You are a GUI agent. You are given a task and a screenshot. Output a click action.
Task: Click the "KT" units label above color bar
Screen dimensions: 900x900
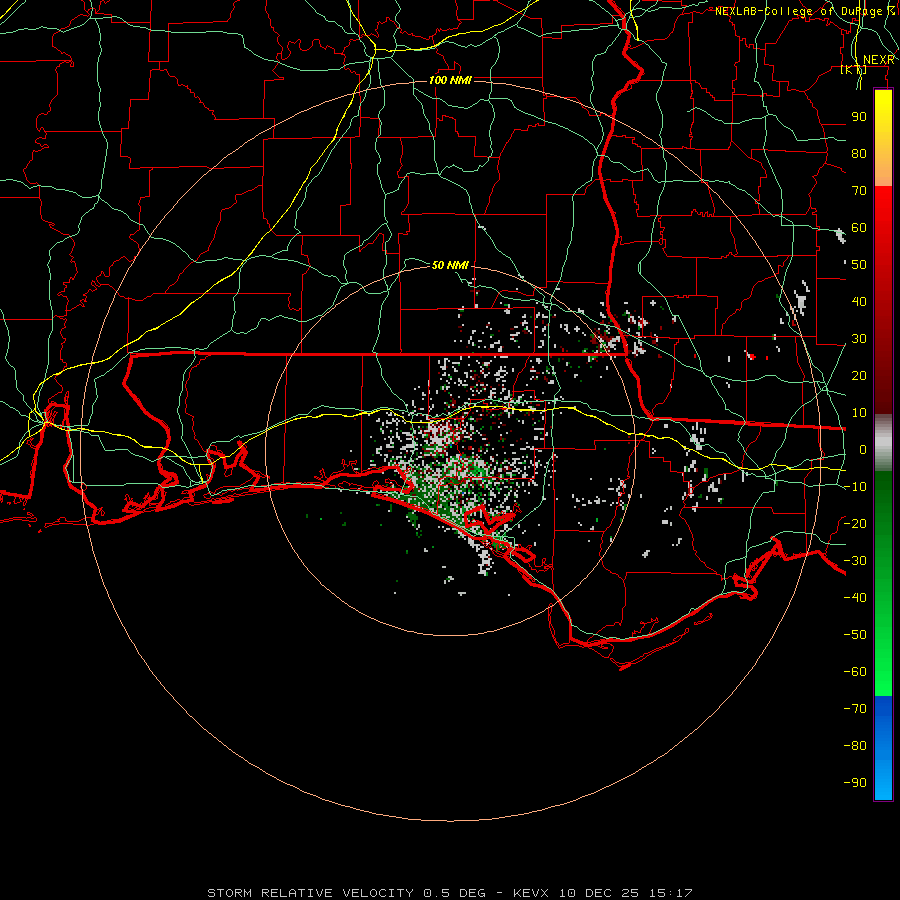coord(854,70)
